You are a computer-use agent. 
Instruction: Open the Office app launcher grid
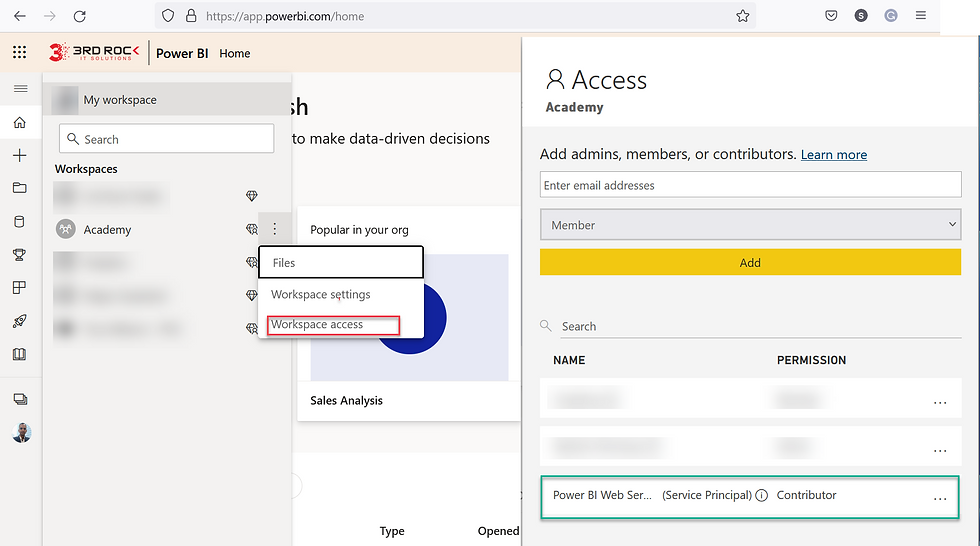[x=19, y=52]
